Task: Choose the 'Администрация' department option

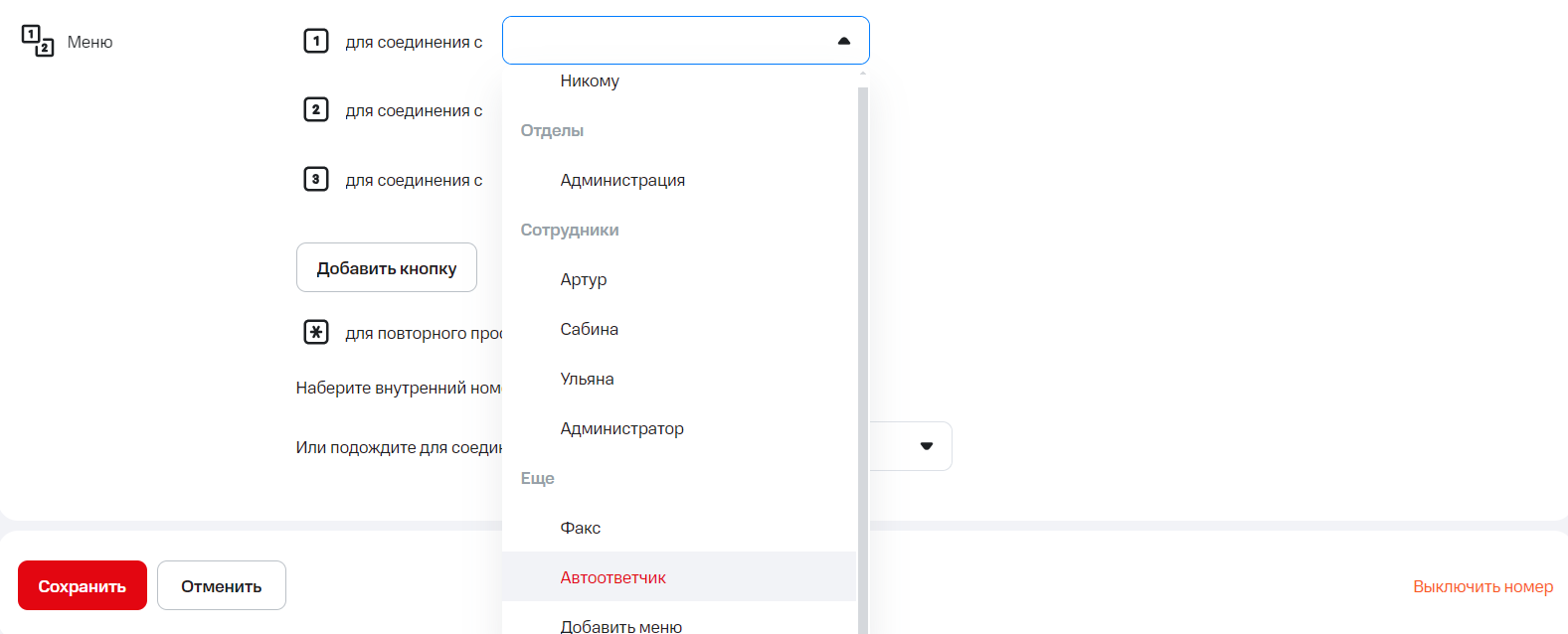Action: (x=622, y=180)
